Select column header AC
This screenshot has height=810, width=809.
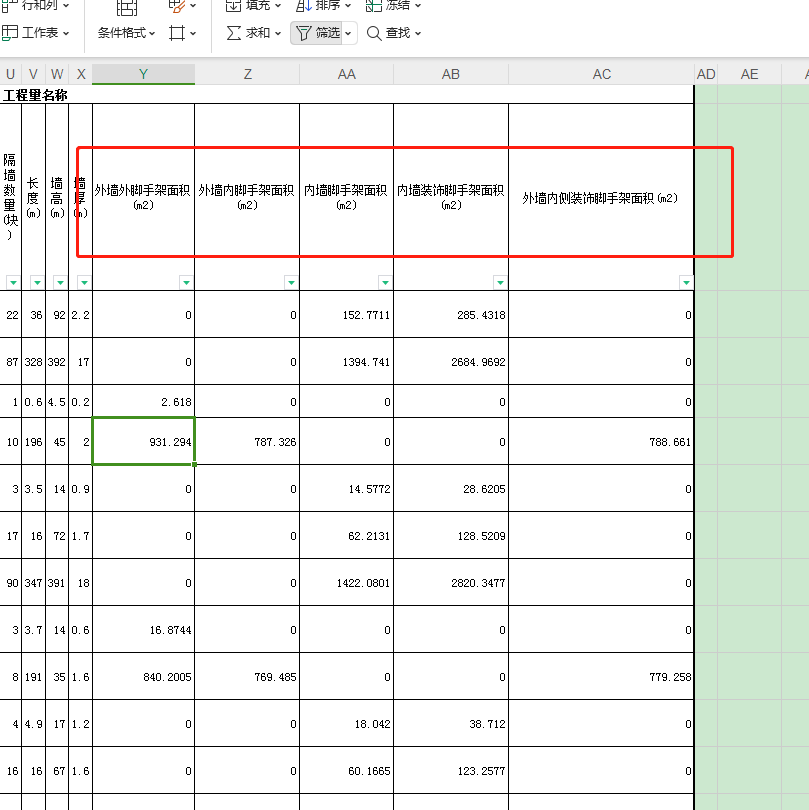601,75
